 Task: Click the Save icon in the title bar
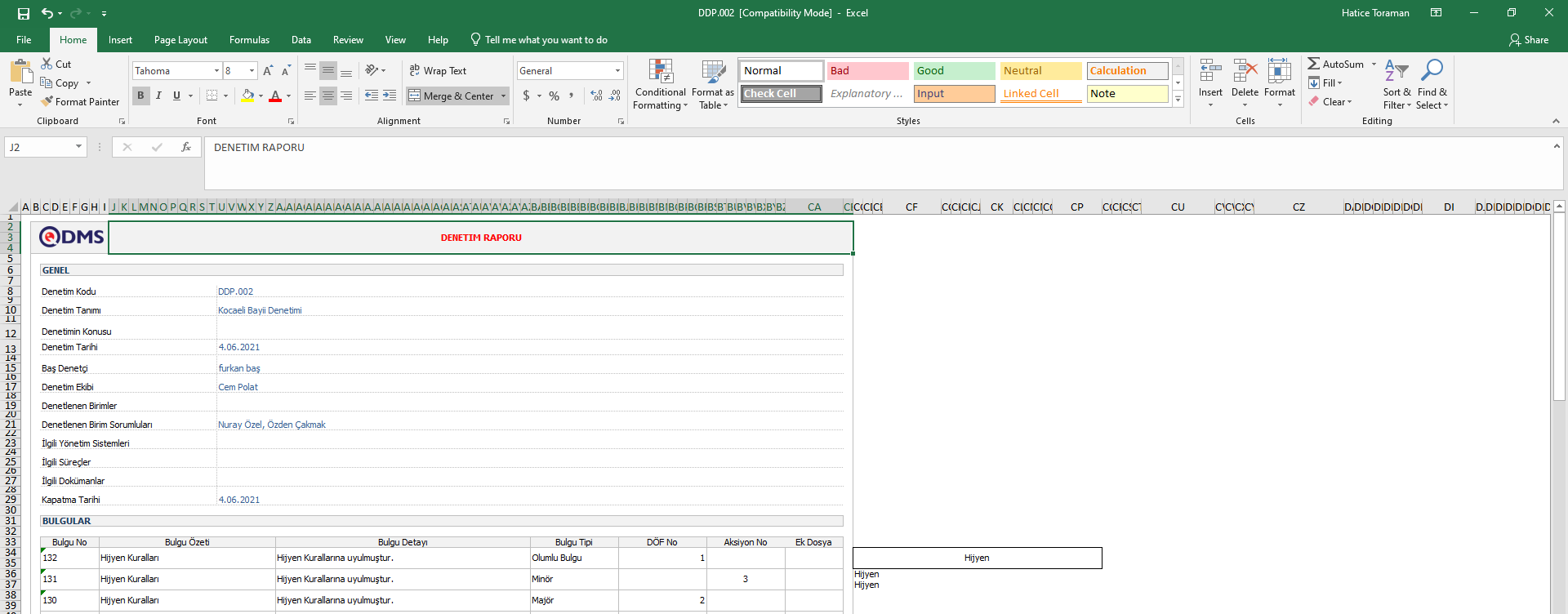24,13
